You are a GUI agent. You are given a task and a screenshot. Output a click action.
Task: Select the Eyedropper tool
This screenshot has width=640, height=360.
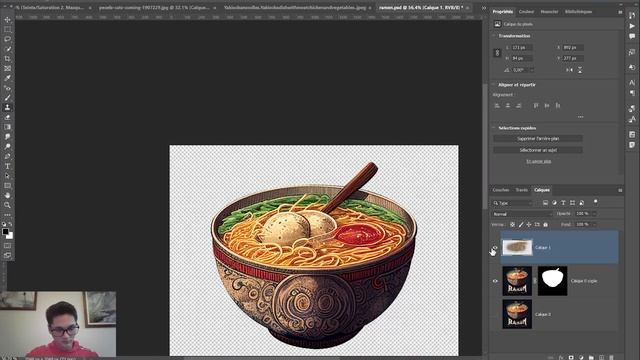(7, 78)
